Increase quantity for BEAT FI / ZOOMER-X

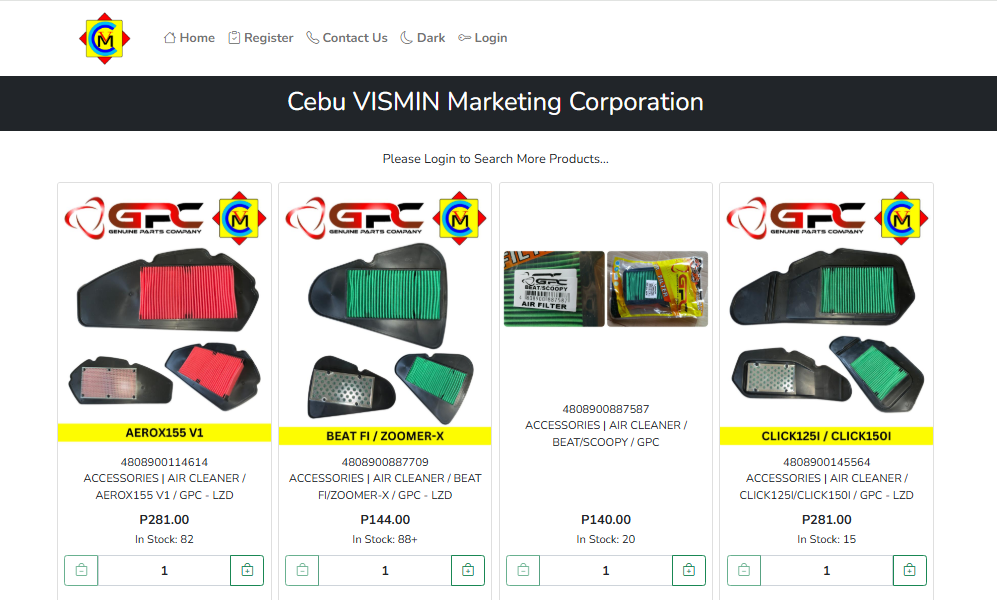coord(468,570)
